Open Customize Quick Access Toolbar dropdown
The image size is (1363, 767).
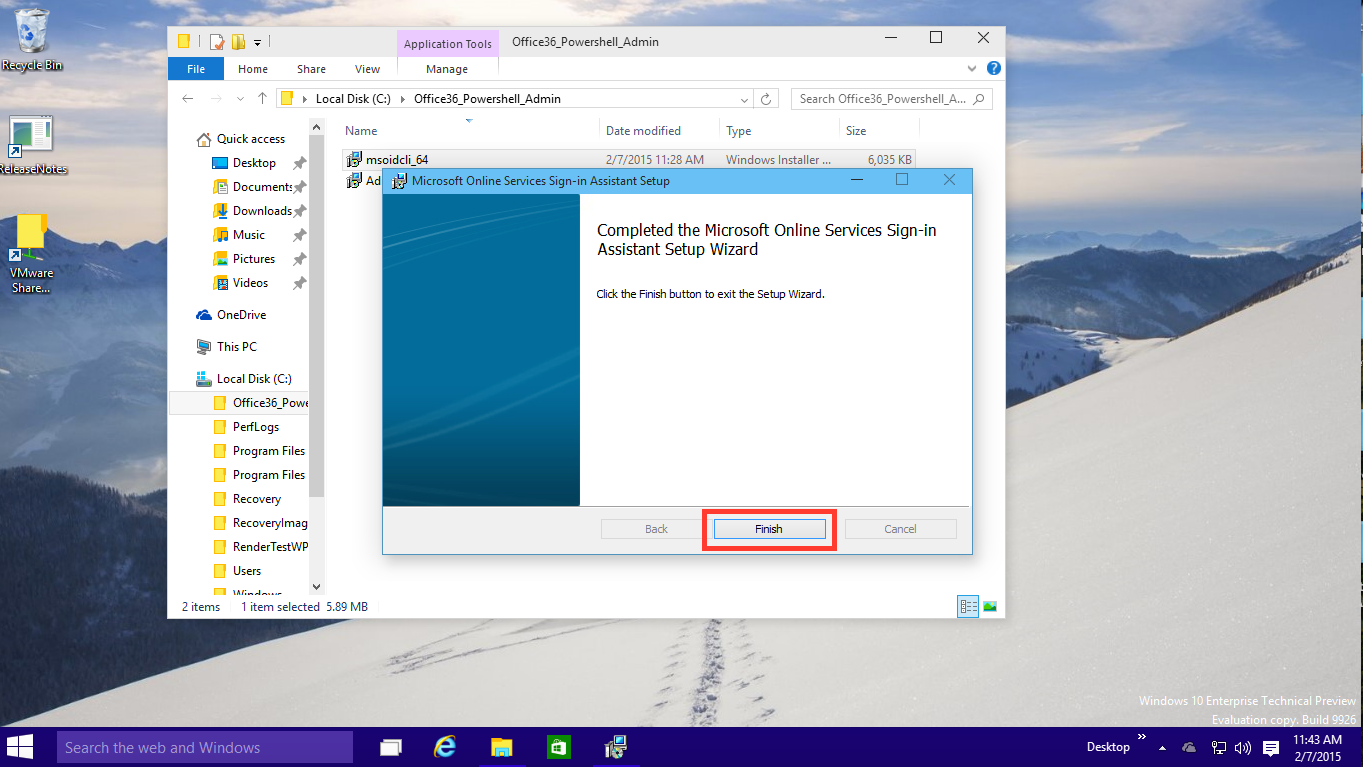257,43
